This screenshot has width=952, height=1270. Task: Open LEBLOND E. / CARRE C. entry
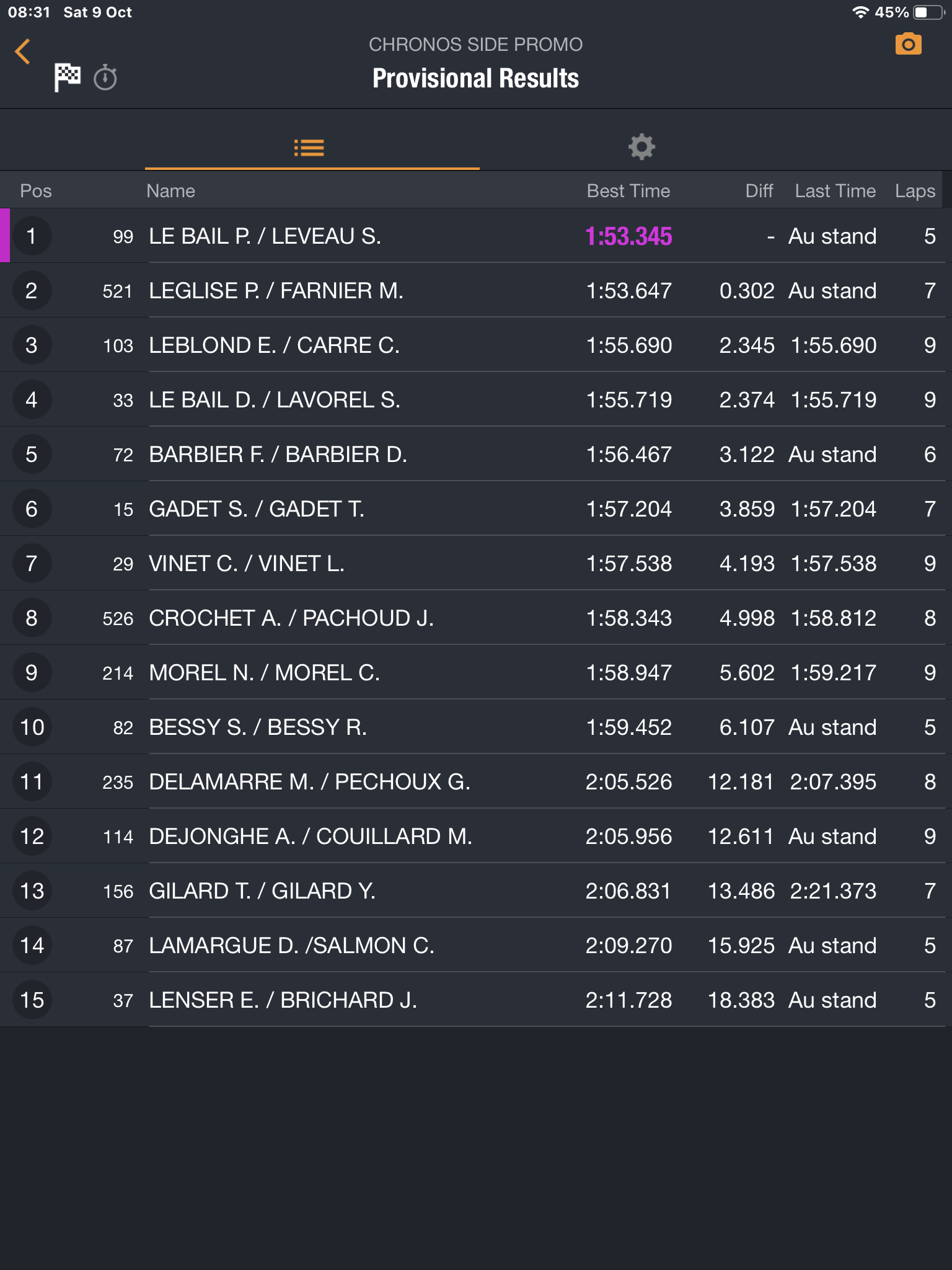pyautogui.click(x=275, y=345)
